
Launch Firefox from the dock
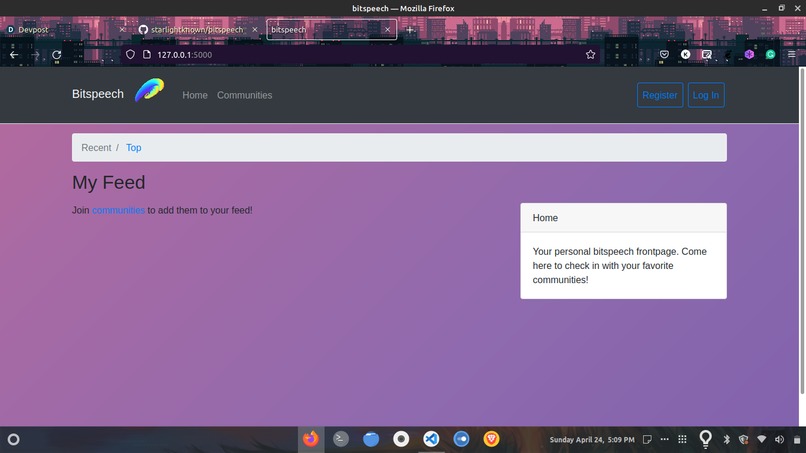click(310, 439)
